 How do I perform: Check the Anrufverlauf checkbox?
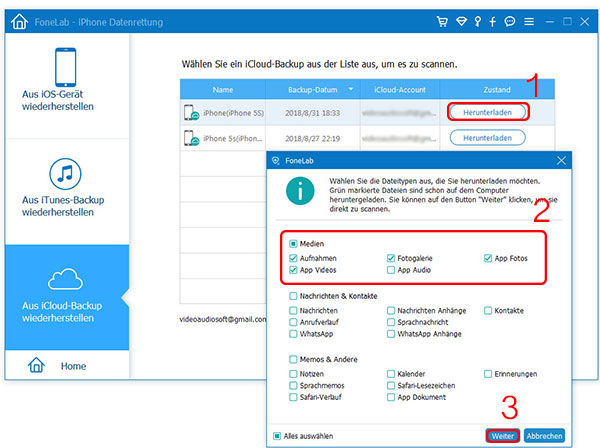coord(293,322)
